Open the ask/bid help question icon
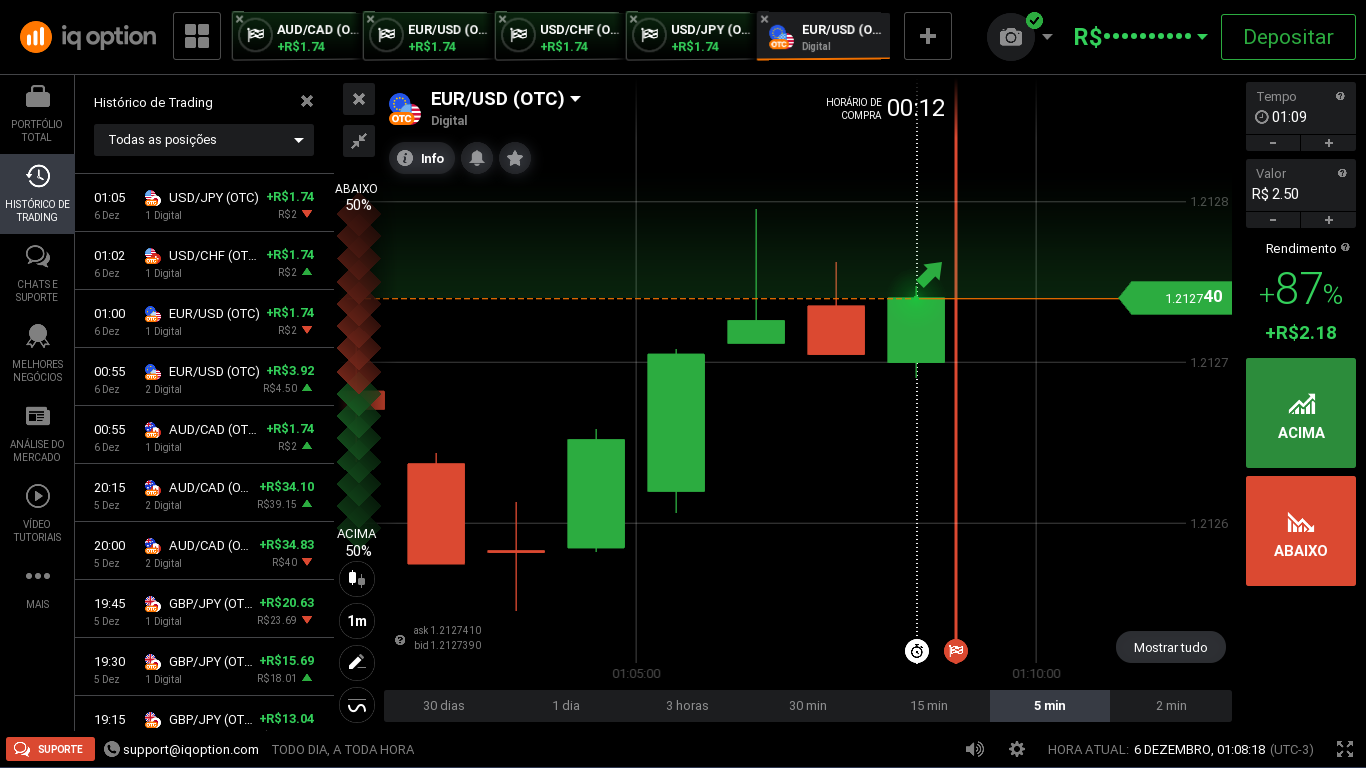This screenshot has width=1366, height=768. pyautogui.click(x=400, y=639)
